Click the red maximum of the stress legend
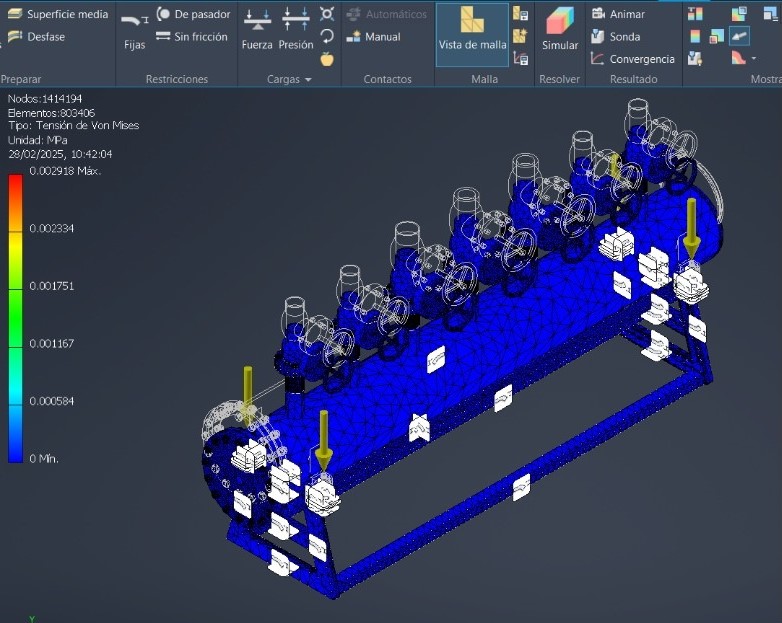The height and width of the screenshot is (623, 782). tap(15, 181)
